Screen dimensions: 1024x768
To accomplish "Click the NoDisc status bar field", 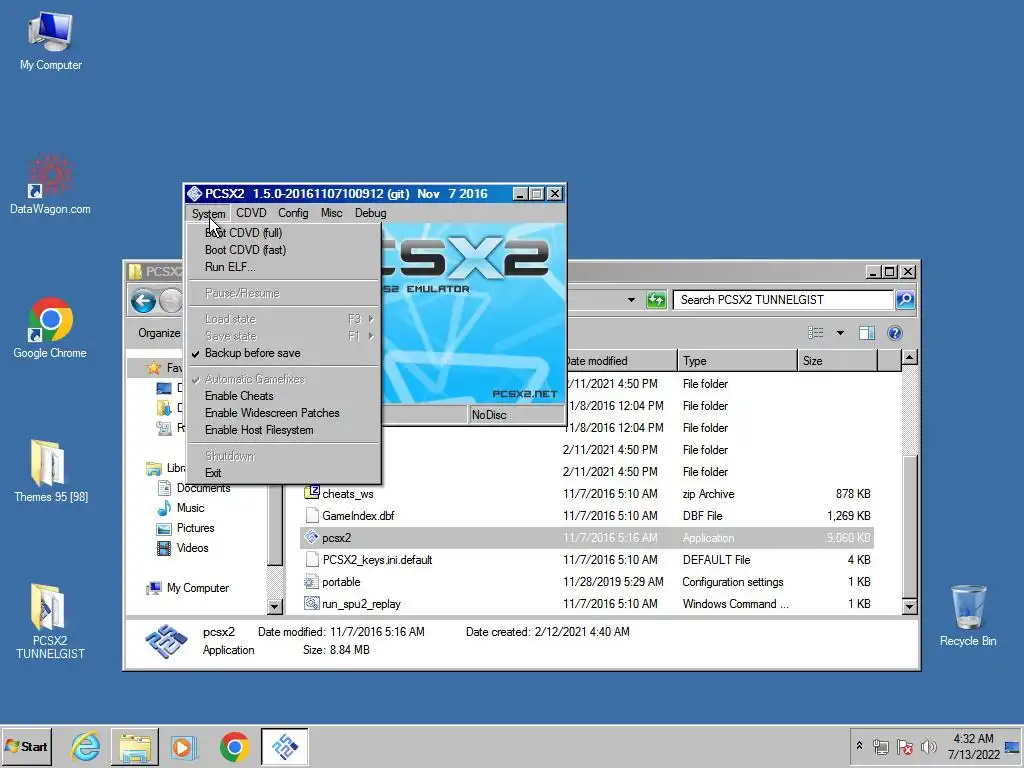I will [x=516, y=415].
